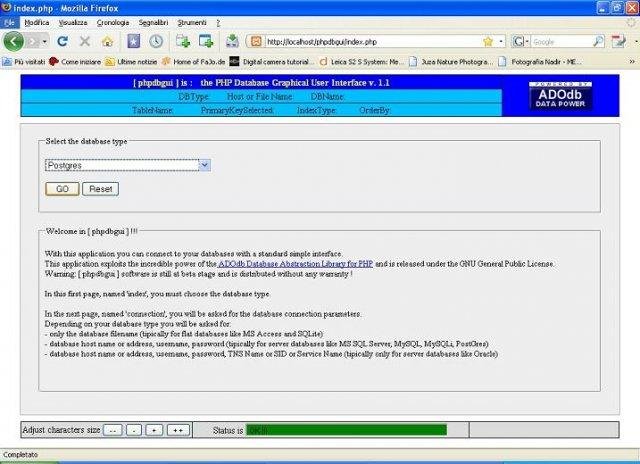
Task: Expand the address bar history dropdown
Action: (501, 42)
